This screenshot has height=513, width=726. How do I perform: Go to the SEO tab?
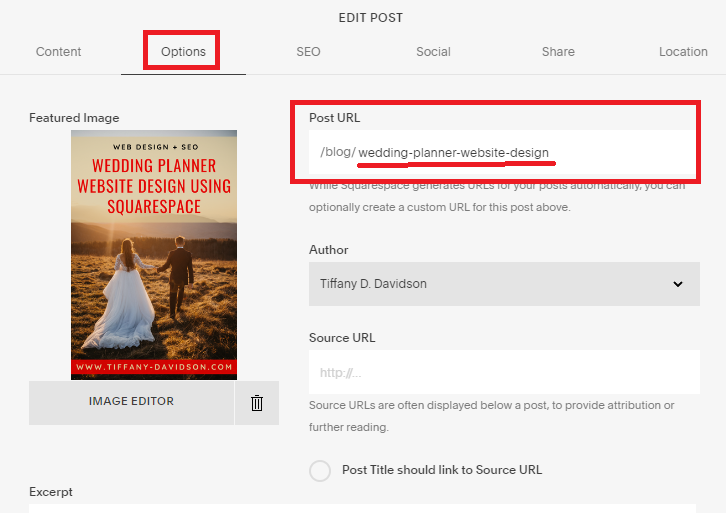click(x=308, y=51)
